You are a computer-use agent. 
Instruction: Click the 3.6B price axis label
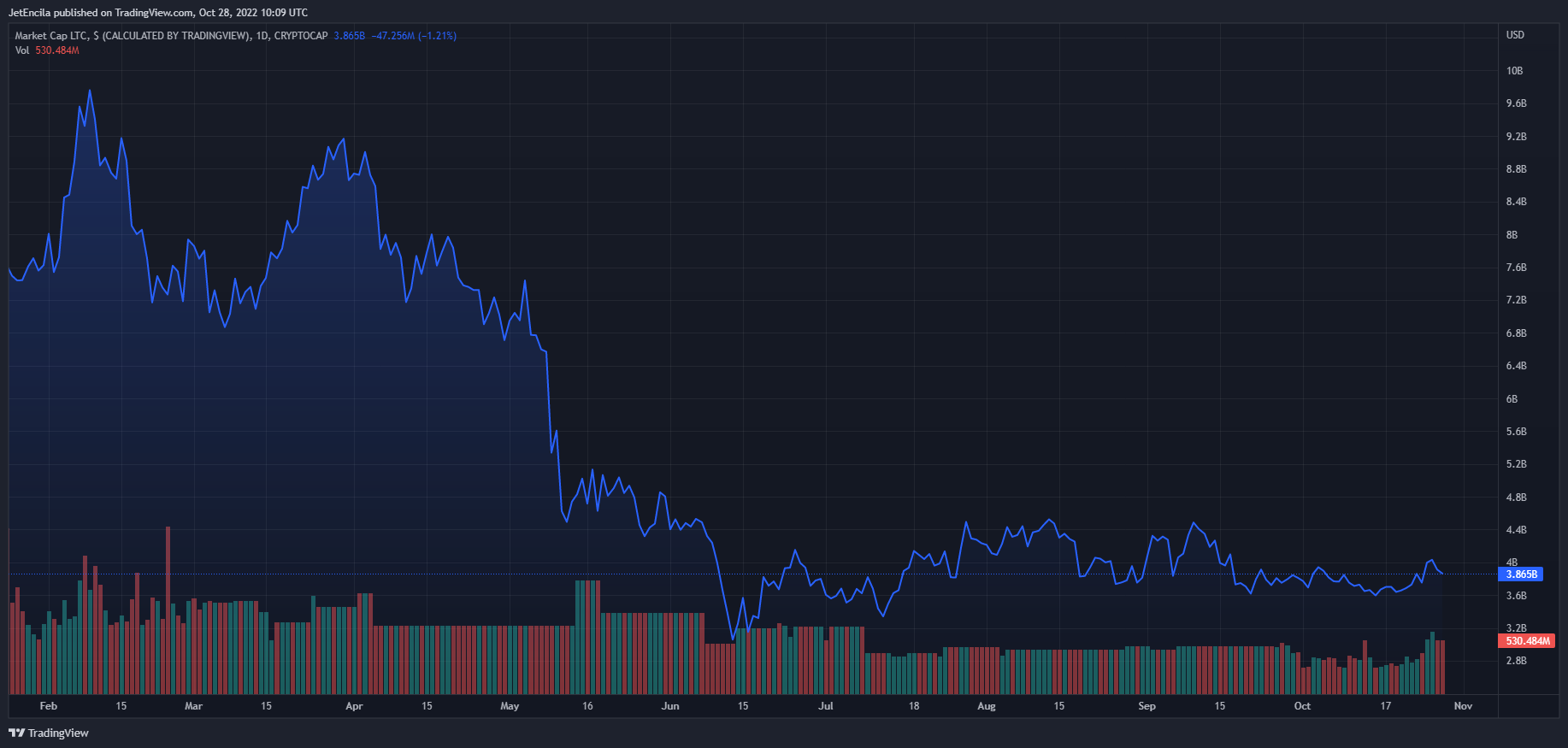1516,596
